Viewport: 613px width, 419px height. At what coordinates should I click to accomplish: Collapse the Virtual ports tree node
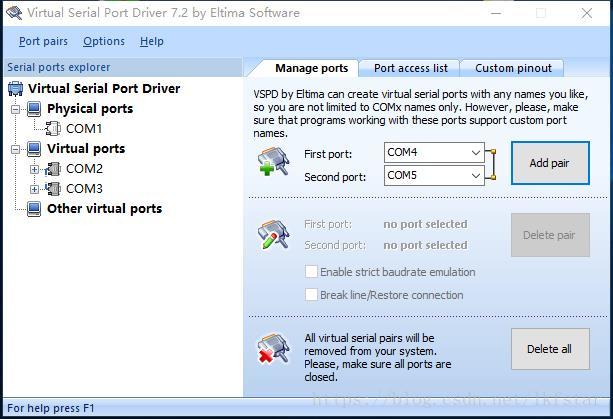pyautogui.click(x=15, y=149)
